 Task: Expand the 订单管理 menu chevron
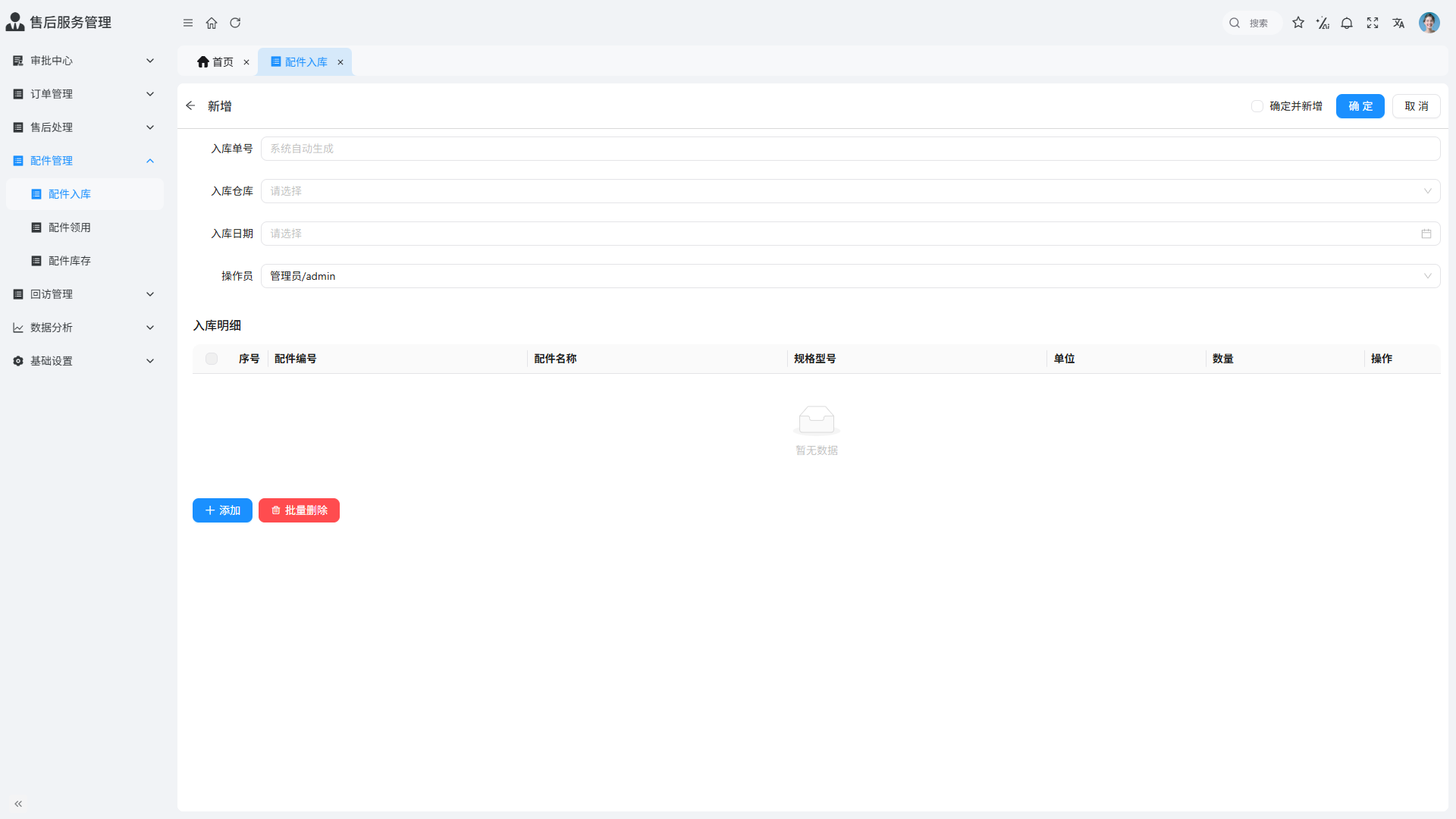(x=150, y=94)
